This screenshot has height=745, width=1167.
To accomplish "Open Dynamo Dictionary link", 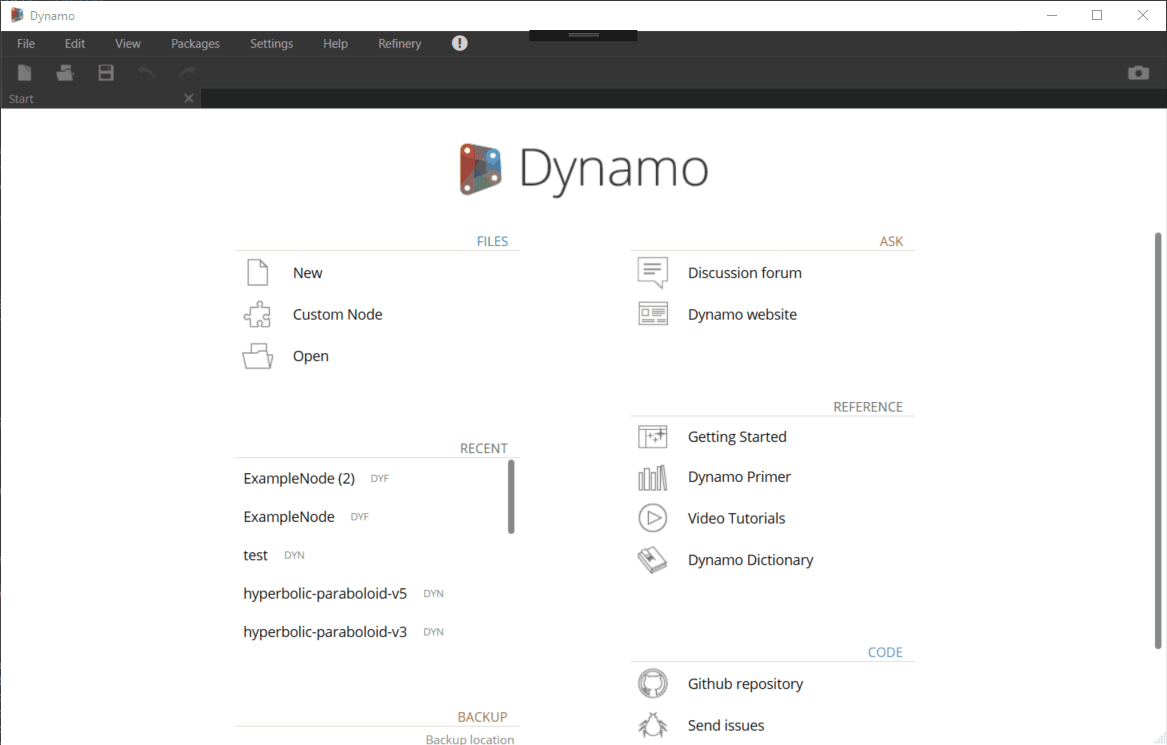I will [750, 560].
